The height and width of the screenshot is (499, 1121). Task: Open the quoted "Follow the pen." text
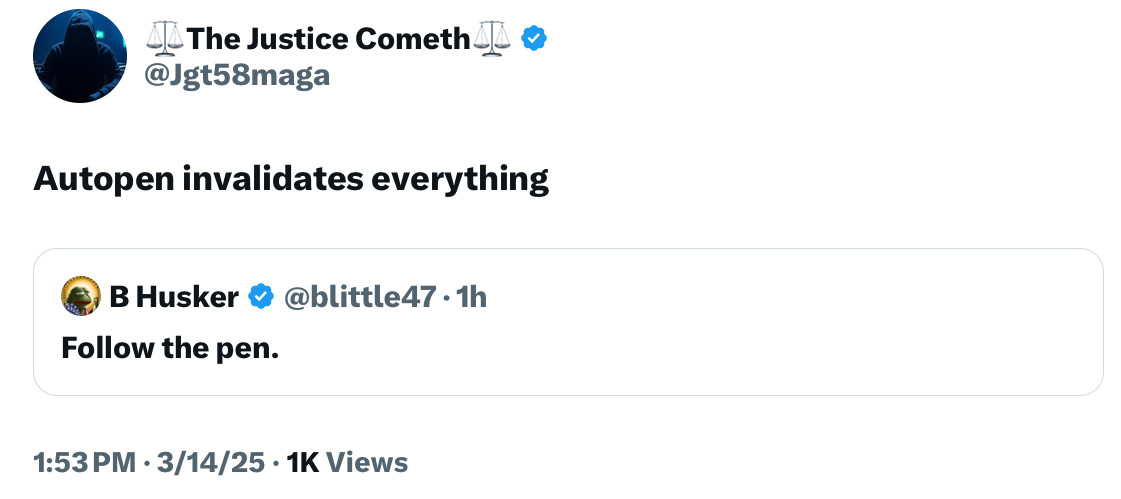pos(169,347)
